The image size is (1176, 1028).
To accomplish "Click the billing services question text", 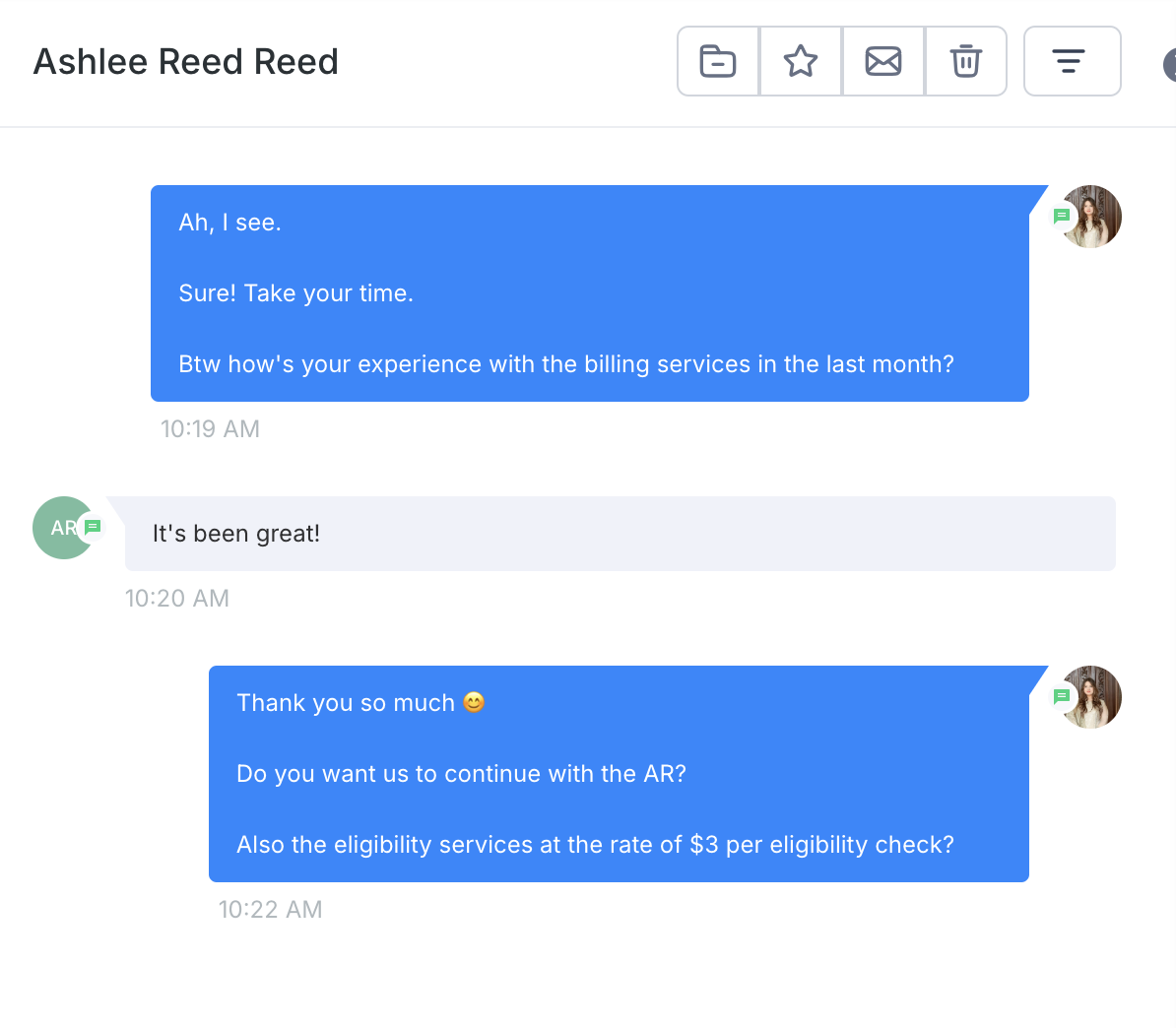I will pyautogui.click(x=565, y=364).
